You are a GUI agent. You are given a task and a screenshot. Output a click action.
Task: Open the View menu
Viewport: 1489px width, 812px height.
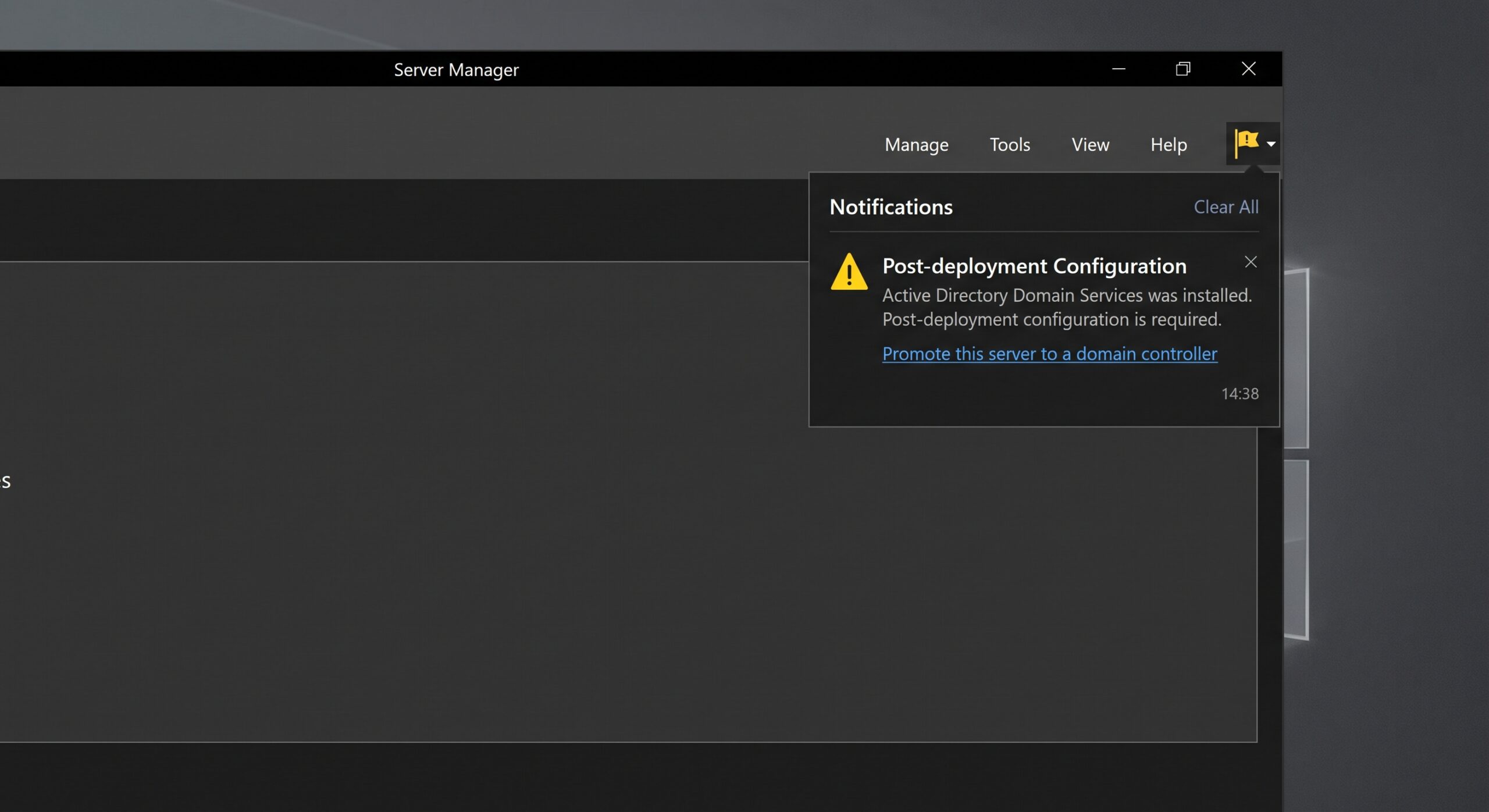point(1090,144)
